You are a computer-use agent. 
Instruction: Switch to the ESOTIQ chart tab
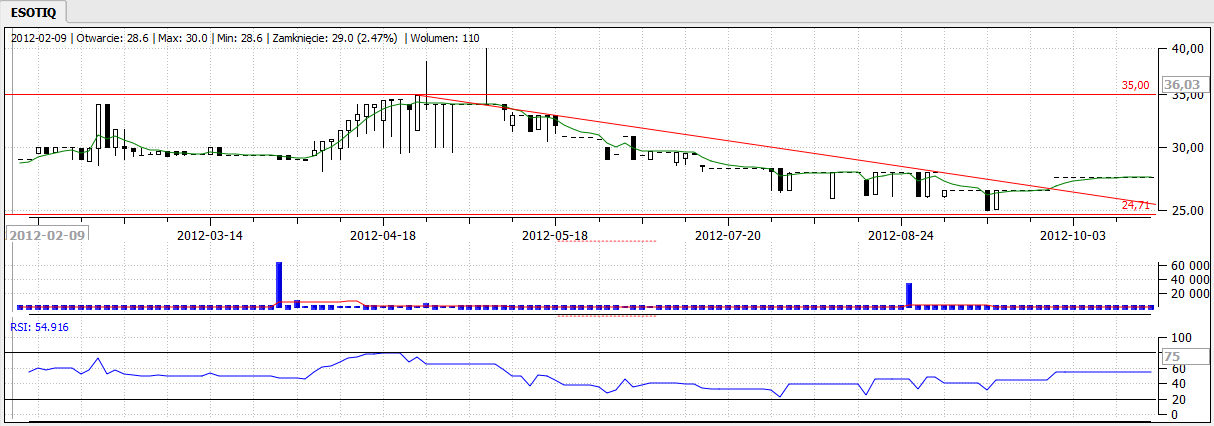click(35, 12)
